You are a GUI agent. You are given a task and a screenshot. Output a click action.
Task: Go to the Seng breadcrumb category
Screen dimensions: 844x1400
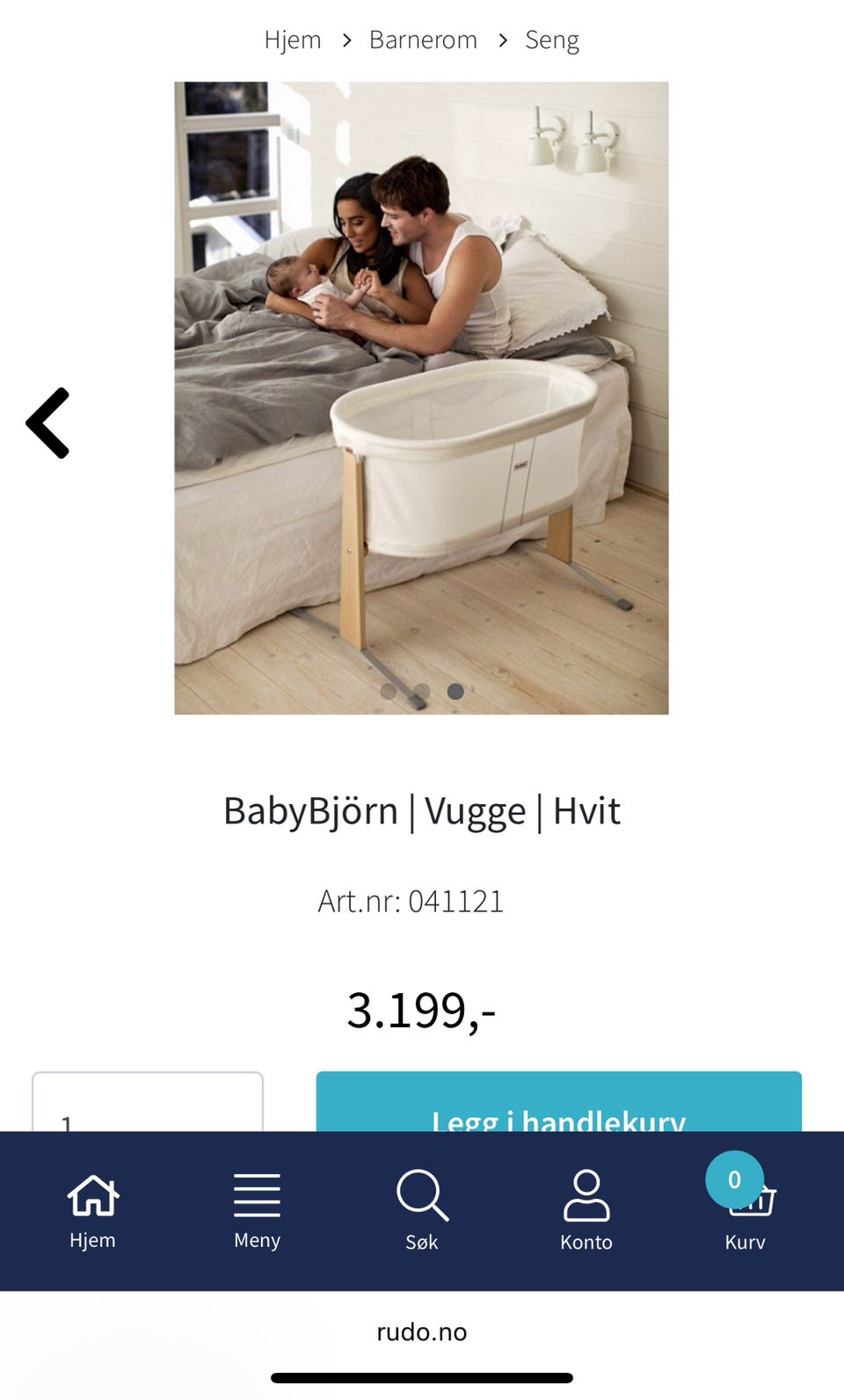click(552, 40)
